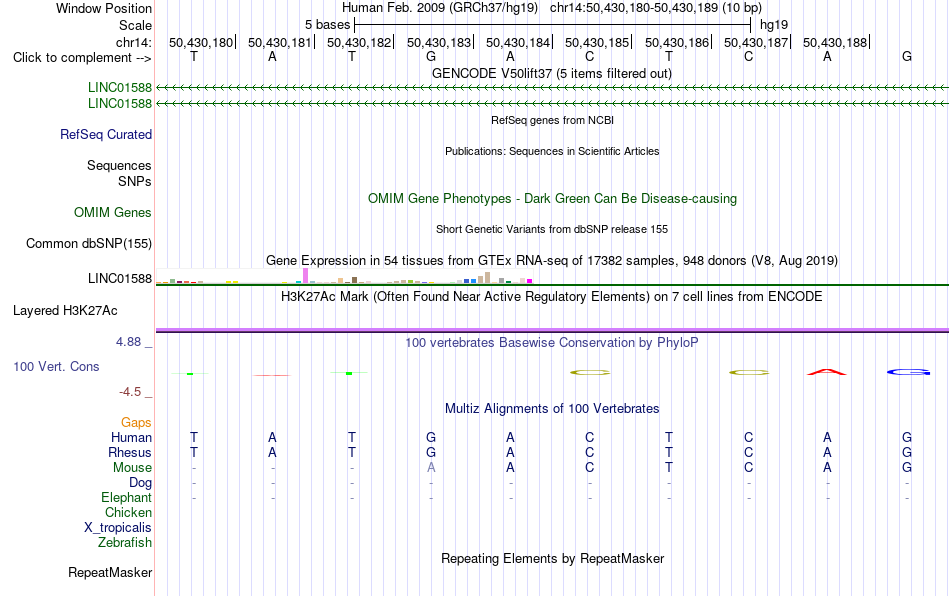Click the 50,430,185 ruler coordinate
This screenshot has height=596, width=950.
point(597,42)
